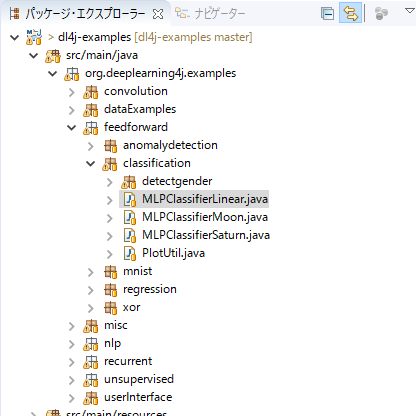Screen dimensions: 416x416
Task: Click the convolution package icon
Action: click(x=91, y=92)
